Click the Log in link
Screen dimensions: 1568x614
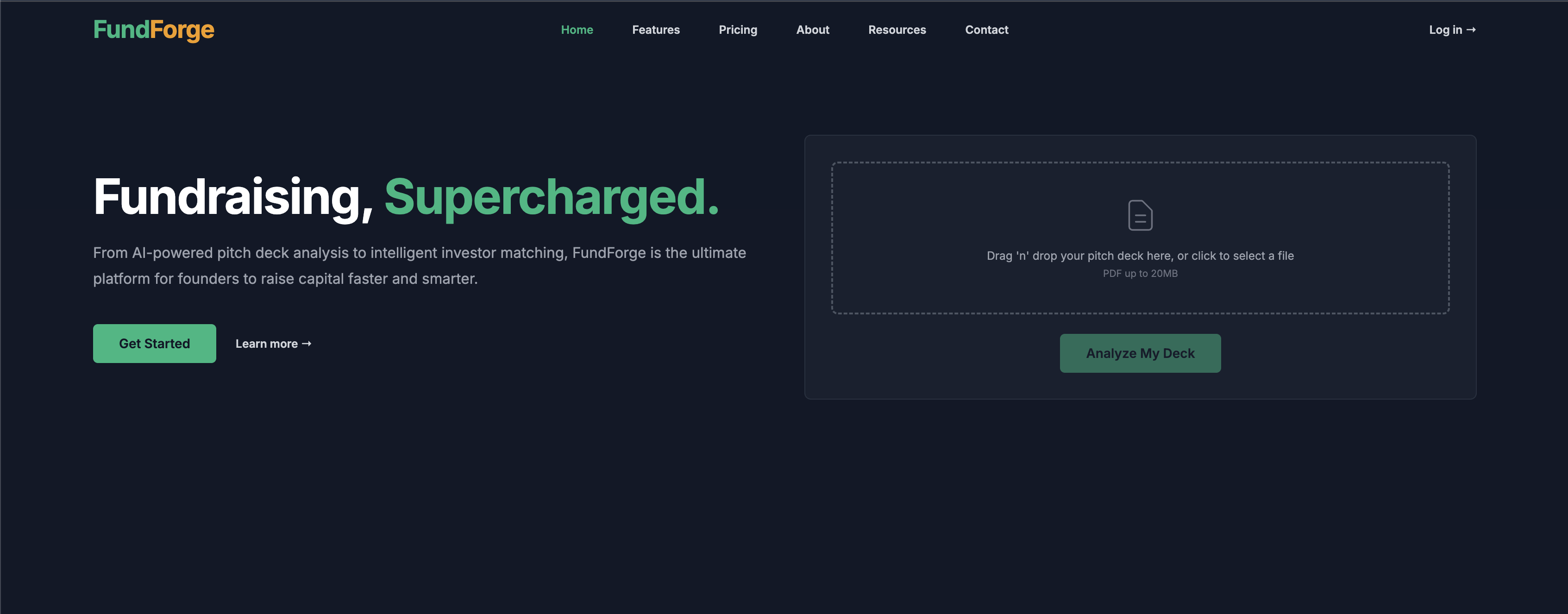[1445, 30]
